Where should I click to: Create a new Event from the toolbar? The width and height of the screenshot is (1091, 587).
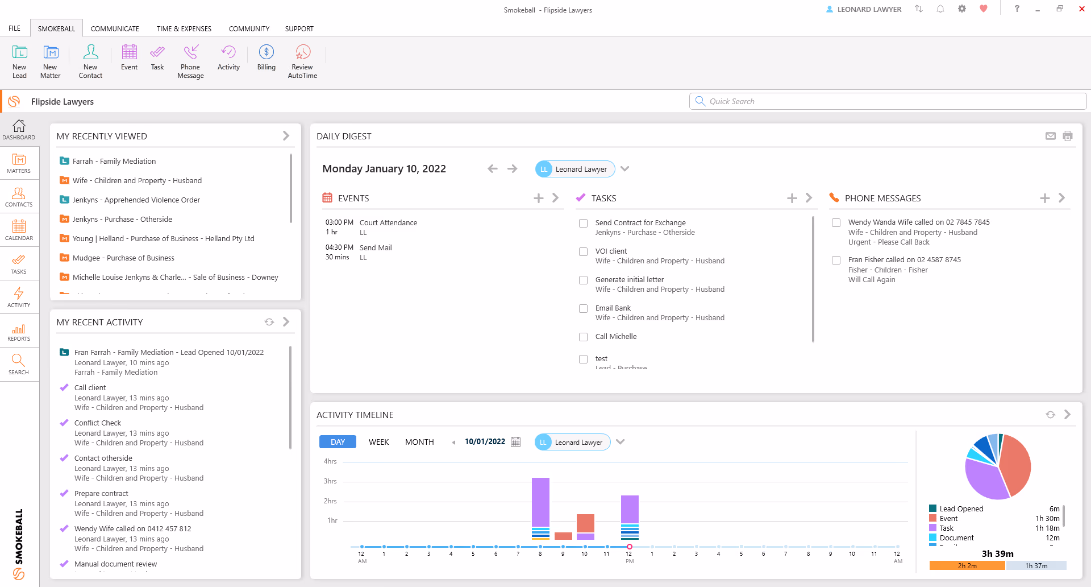(x=128, y=60)
